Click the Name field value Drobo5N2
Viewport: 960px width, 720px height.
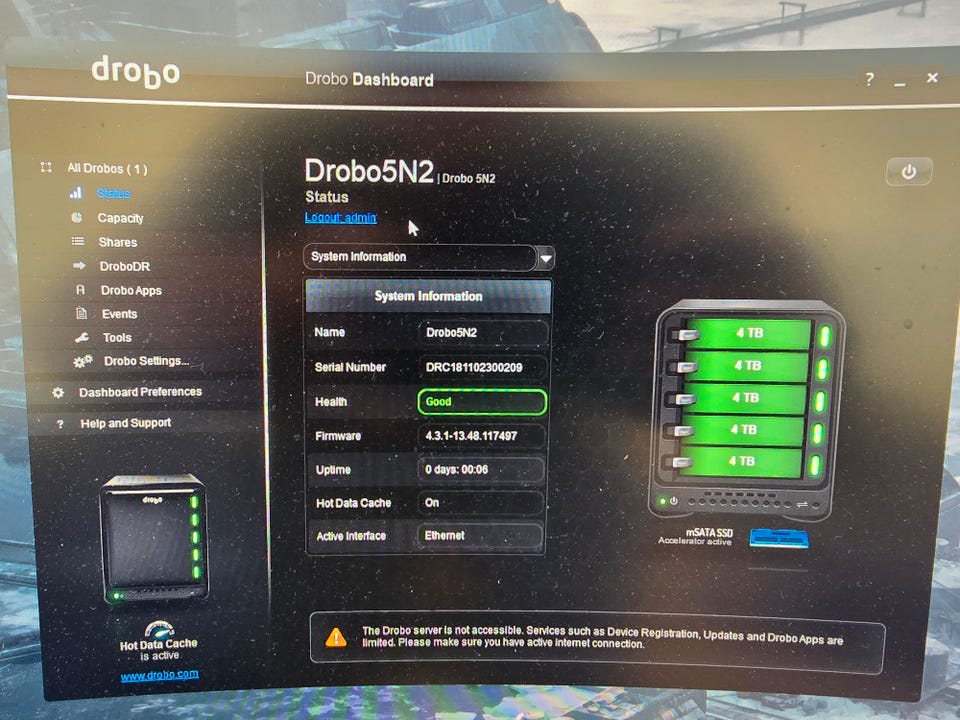pyautogui.click(x=482, y=332)
